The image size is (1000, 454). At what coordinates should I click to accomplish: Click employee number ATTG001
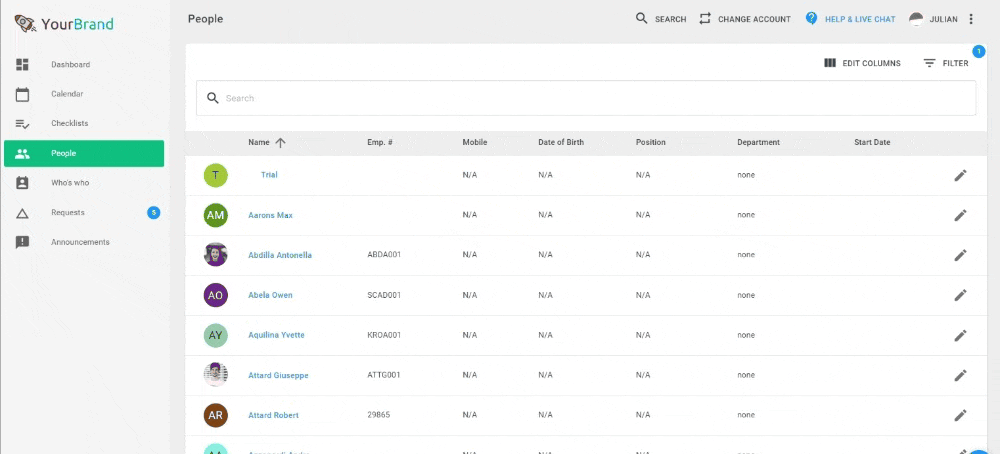point(384,375)
